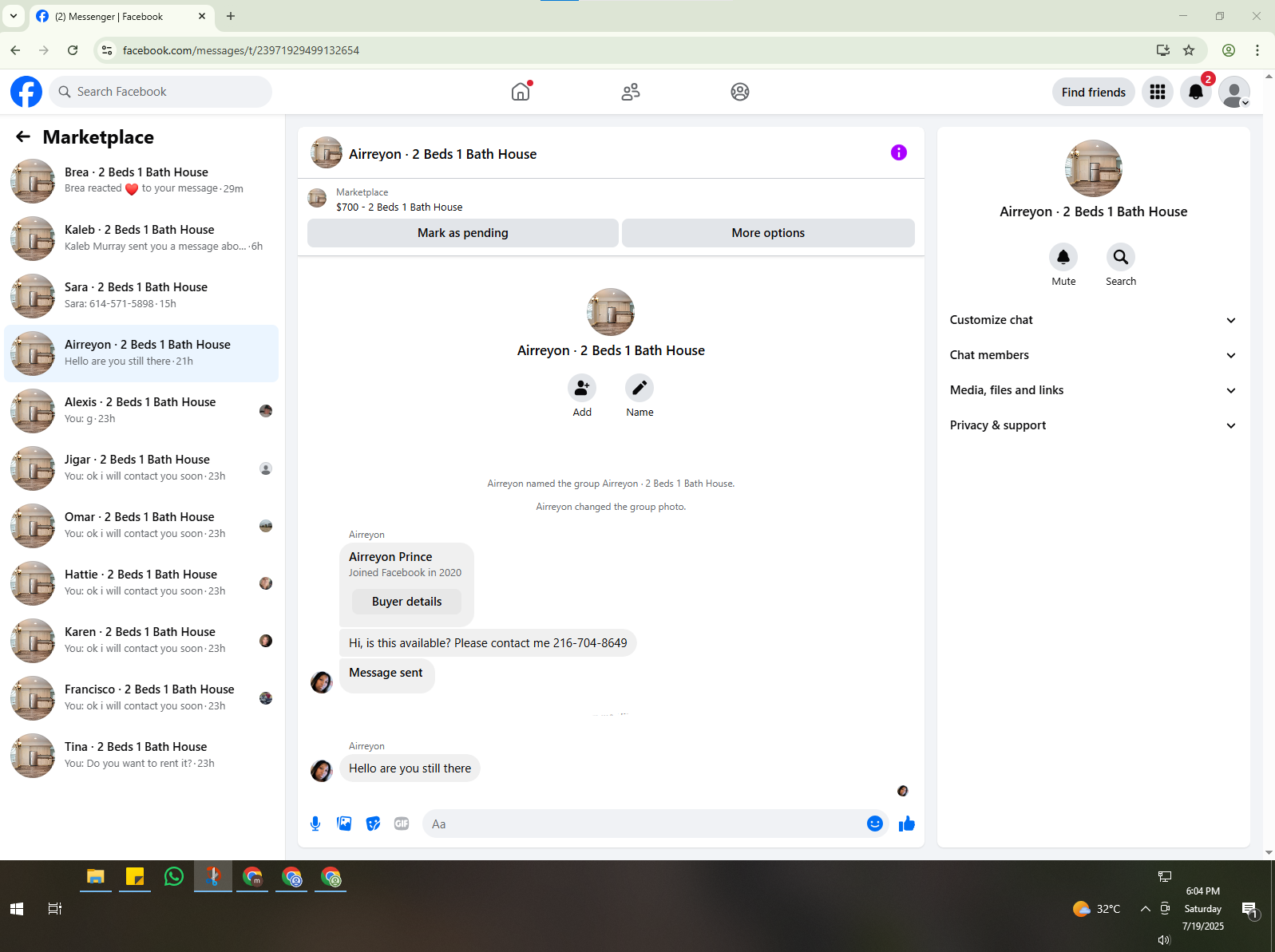Open conversation information purple icon

click(x=899, y=152)
